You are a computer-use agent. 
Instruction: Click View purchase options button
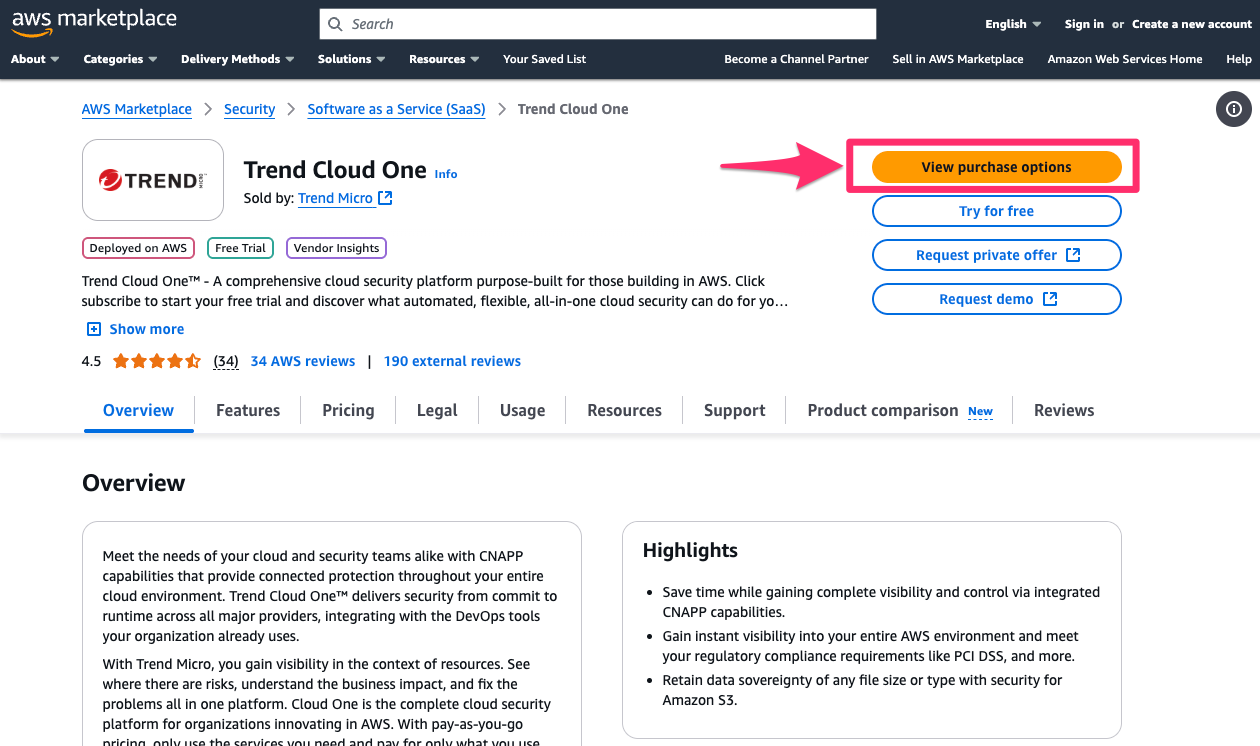tap(996, 167)
